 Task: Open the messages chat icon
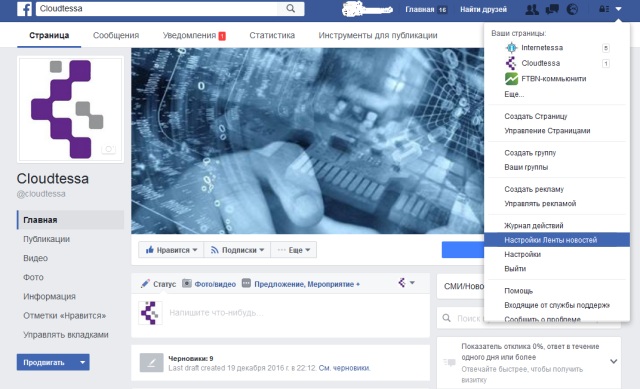(x=552, y=9)
